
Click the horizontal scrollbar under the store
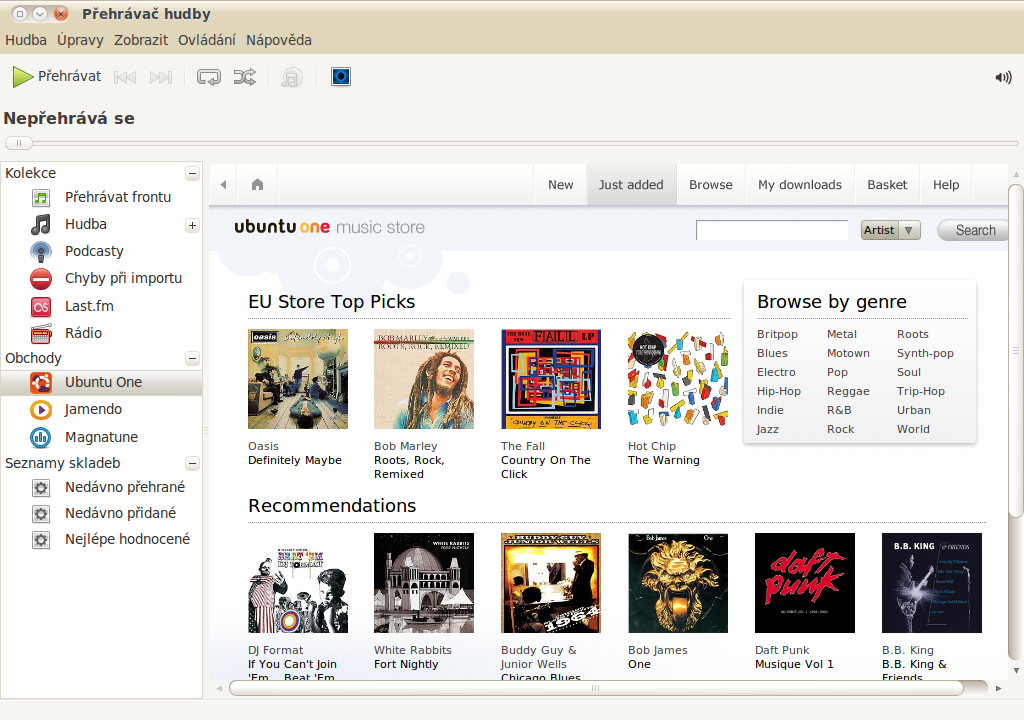click(596, 688)
